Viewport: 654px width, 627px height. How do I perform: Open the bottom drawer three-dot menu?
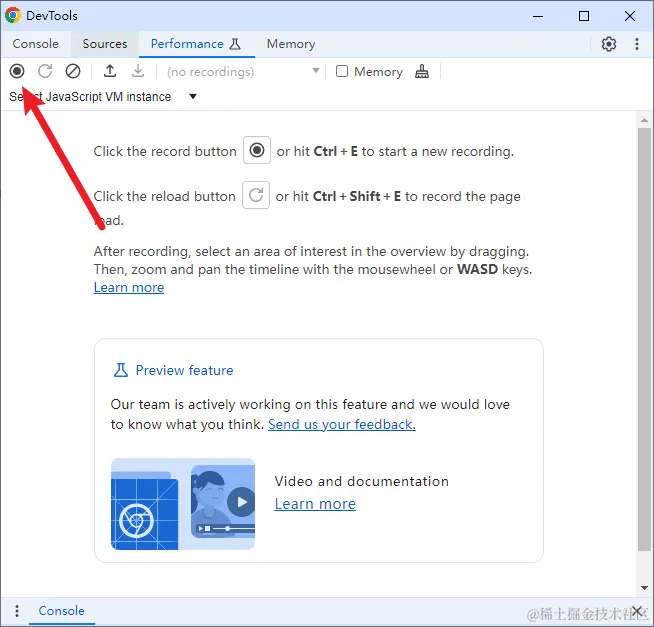coord(17,611)
